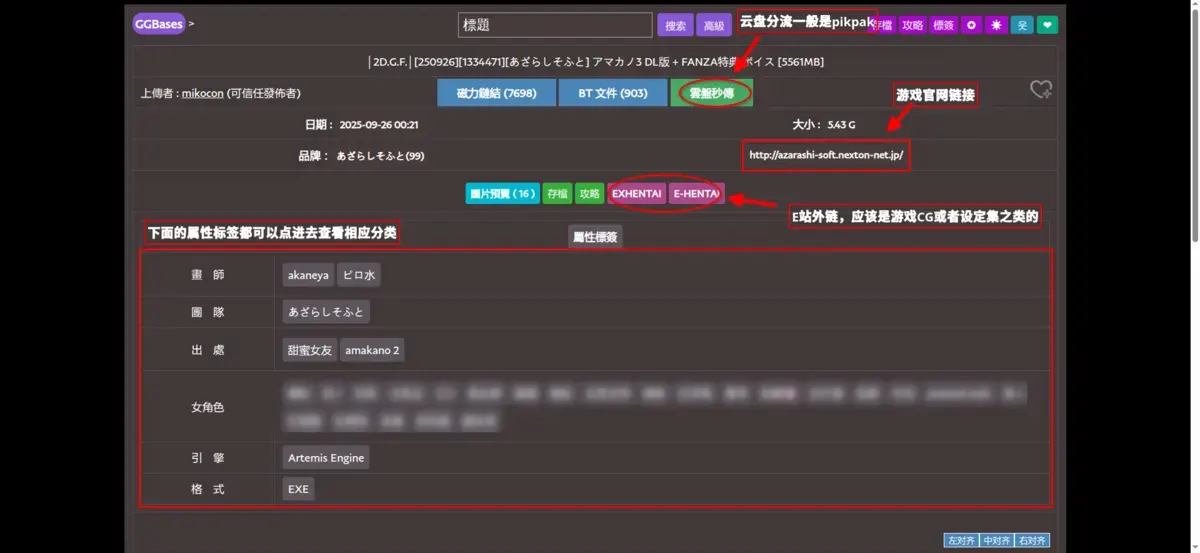The height and width of the screenshot is (553, 1200).
Task: Focus the 標題 search input field
Action: 555,25
